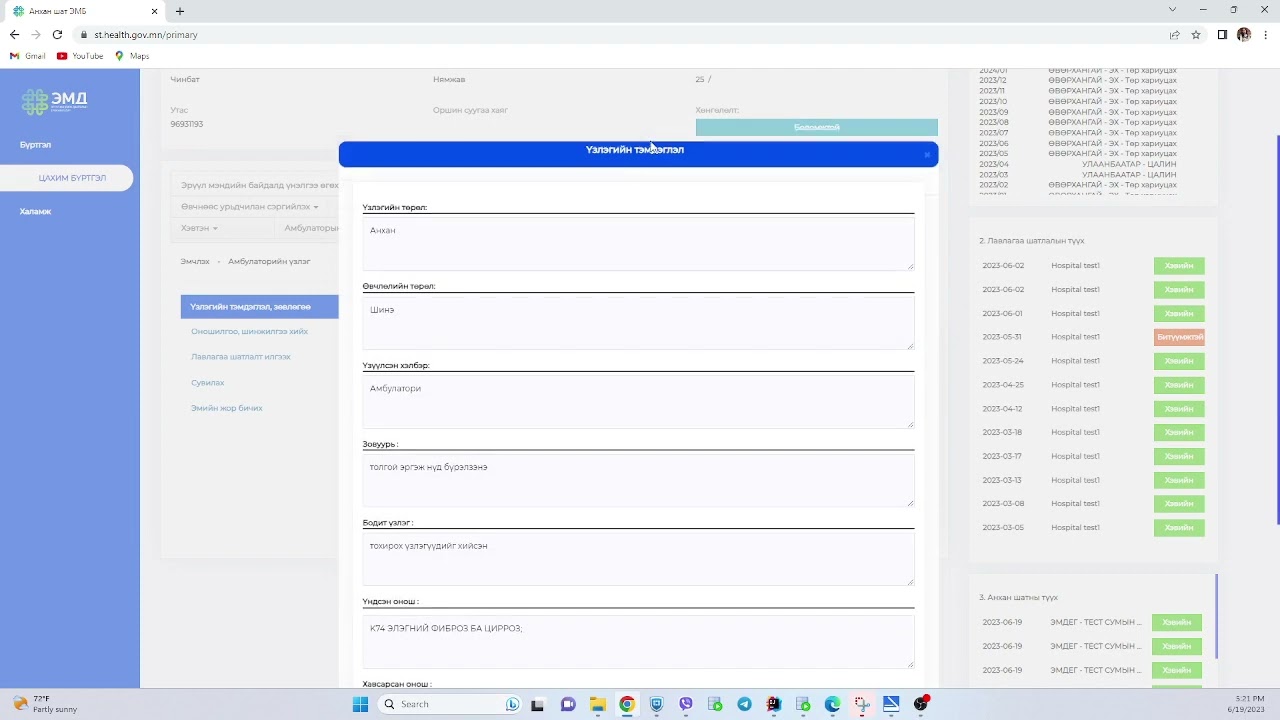Open Viber from the taskbar
1280x720 pixels.
point(686,704)
